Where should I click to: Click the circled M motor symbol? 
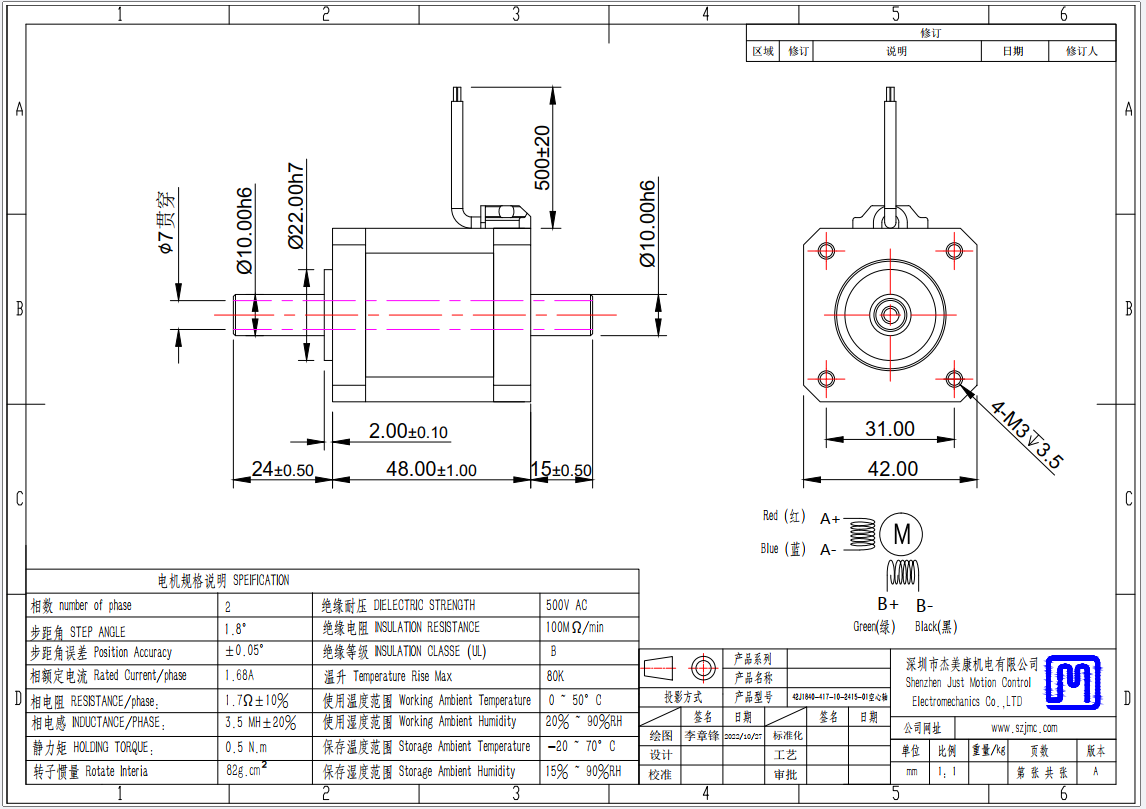pos(903,534)
